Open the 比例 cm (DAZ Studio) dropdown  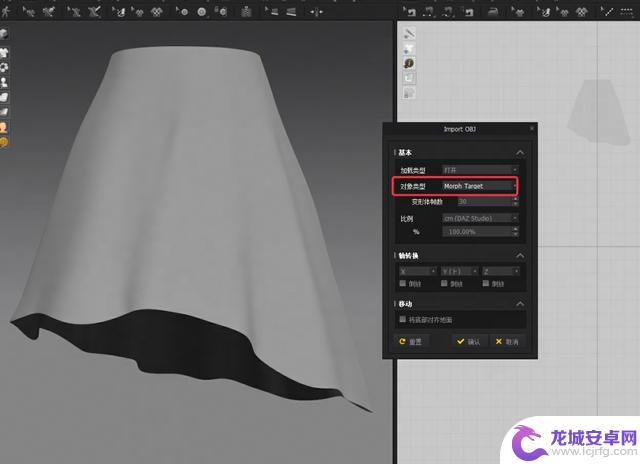(x=480, y=219)
